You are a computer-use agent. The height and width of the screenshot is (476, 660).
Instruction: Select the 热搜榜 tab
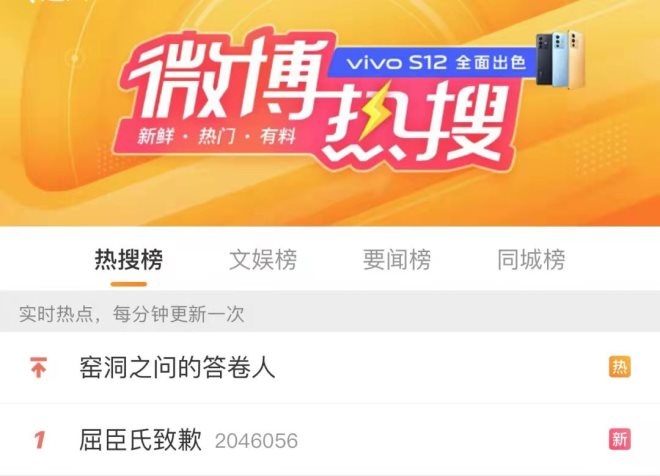point(129,259)
